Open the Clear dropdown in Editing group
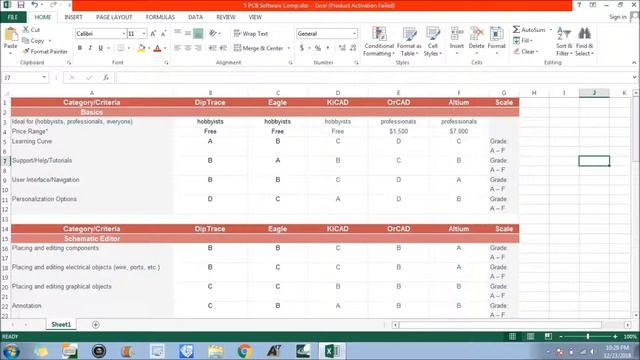Screen dimensions: 640x360 tap(526, 51)
